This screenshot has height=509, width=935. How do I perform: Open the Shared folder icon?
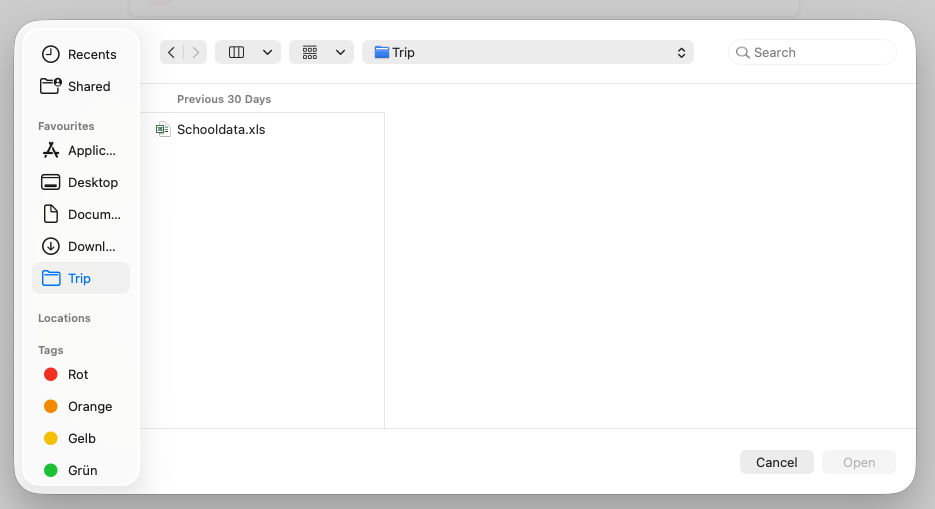[50, 86]
